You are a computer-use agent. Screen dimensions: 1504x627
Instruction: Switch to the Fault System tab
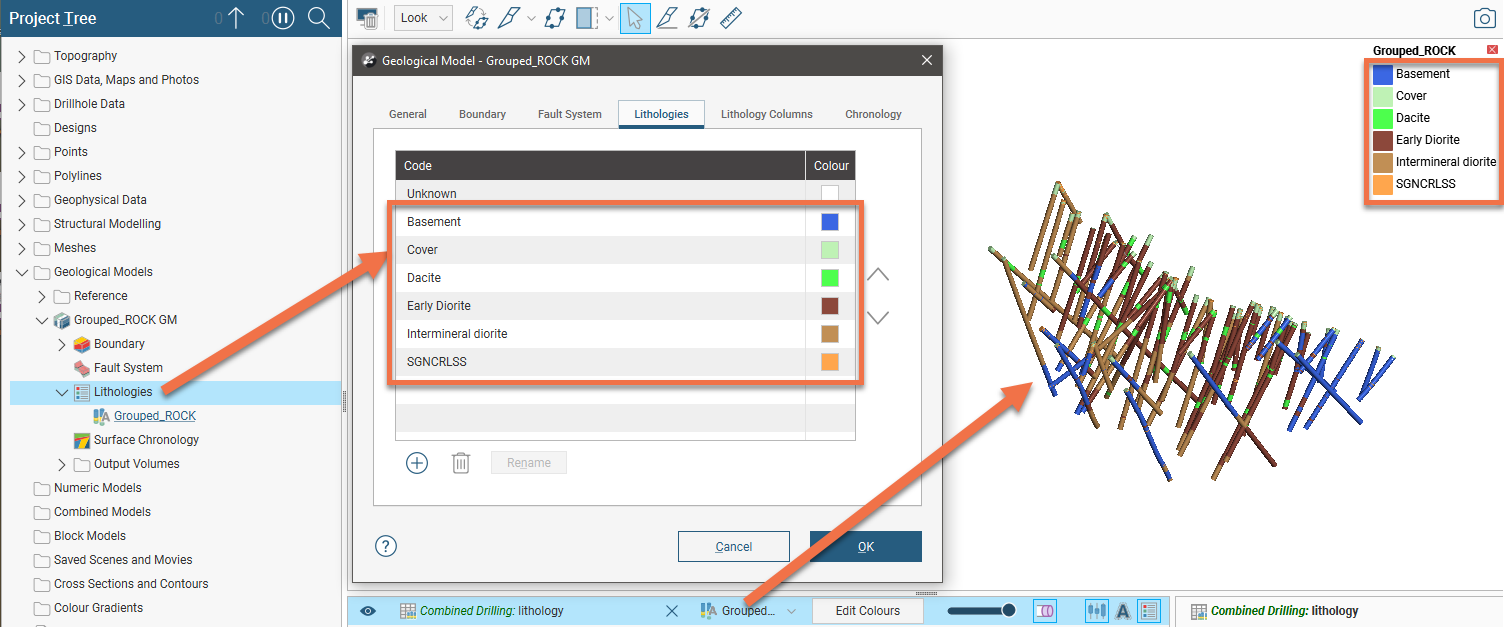(x=570, y=114)
